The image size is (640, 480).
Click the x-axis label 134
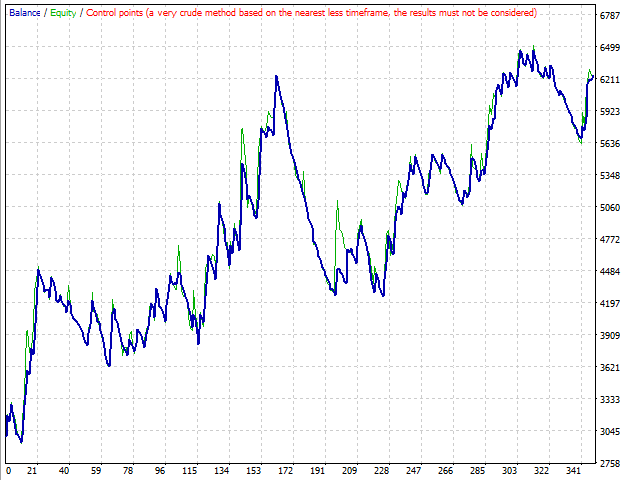pos(222,471)
